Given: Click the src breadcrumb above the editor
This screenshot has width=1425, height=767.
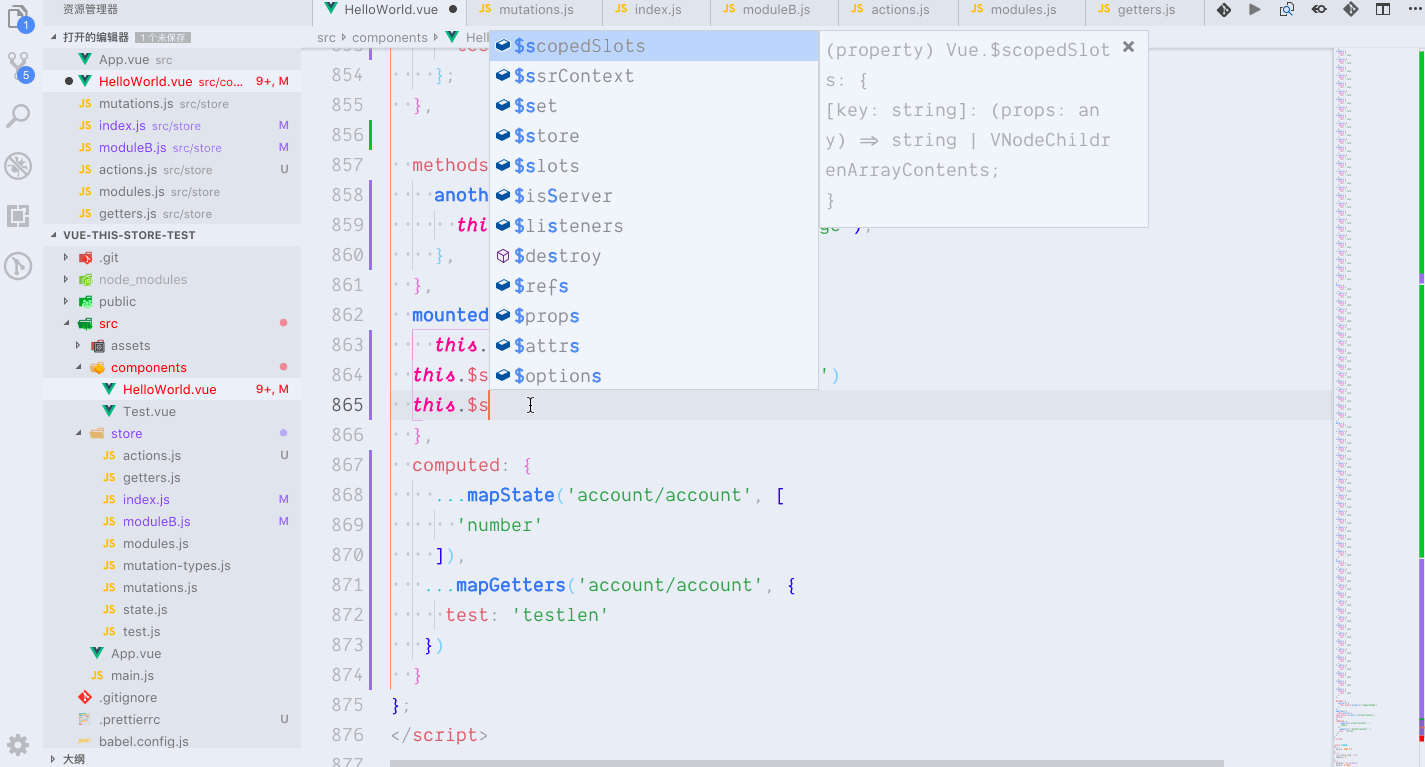Looking at the screenshot, I should tap(326, 37).
